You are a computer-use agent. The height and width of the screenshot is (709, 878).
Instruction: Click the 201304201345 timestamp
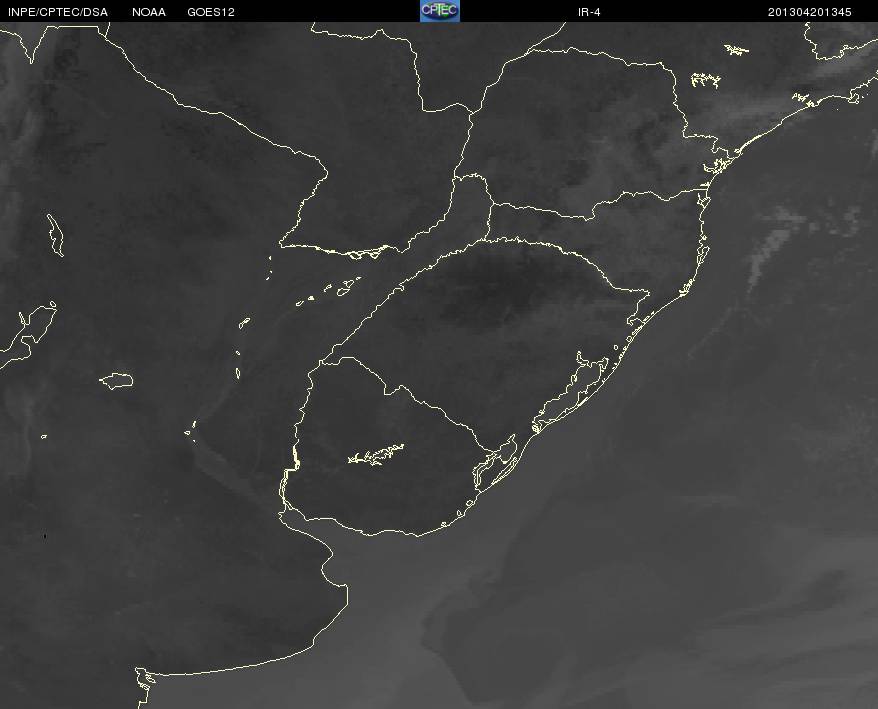pos(810,12)
